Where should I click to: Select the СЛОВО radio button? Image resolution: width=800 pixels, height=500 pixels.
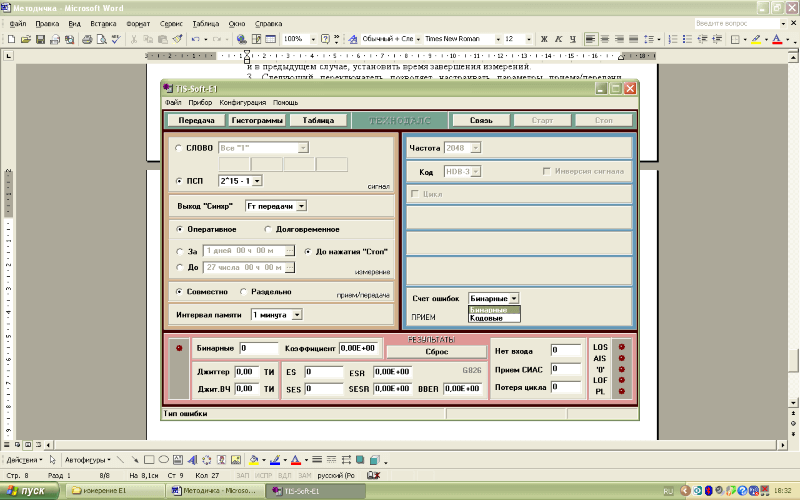pyautogui.click(x=179, y=148)
